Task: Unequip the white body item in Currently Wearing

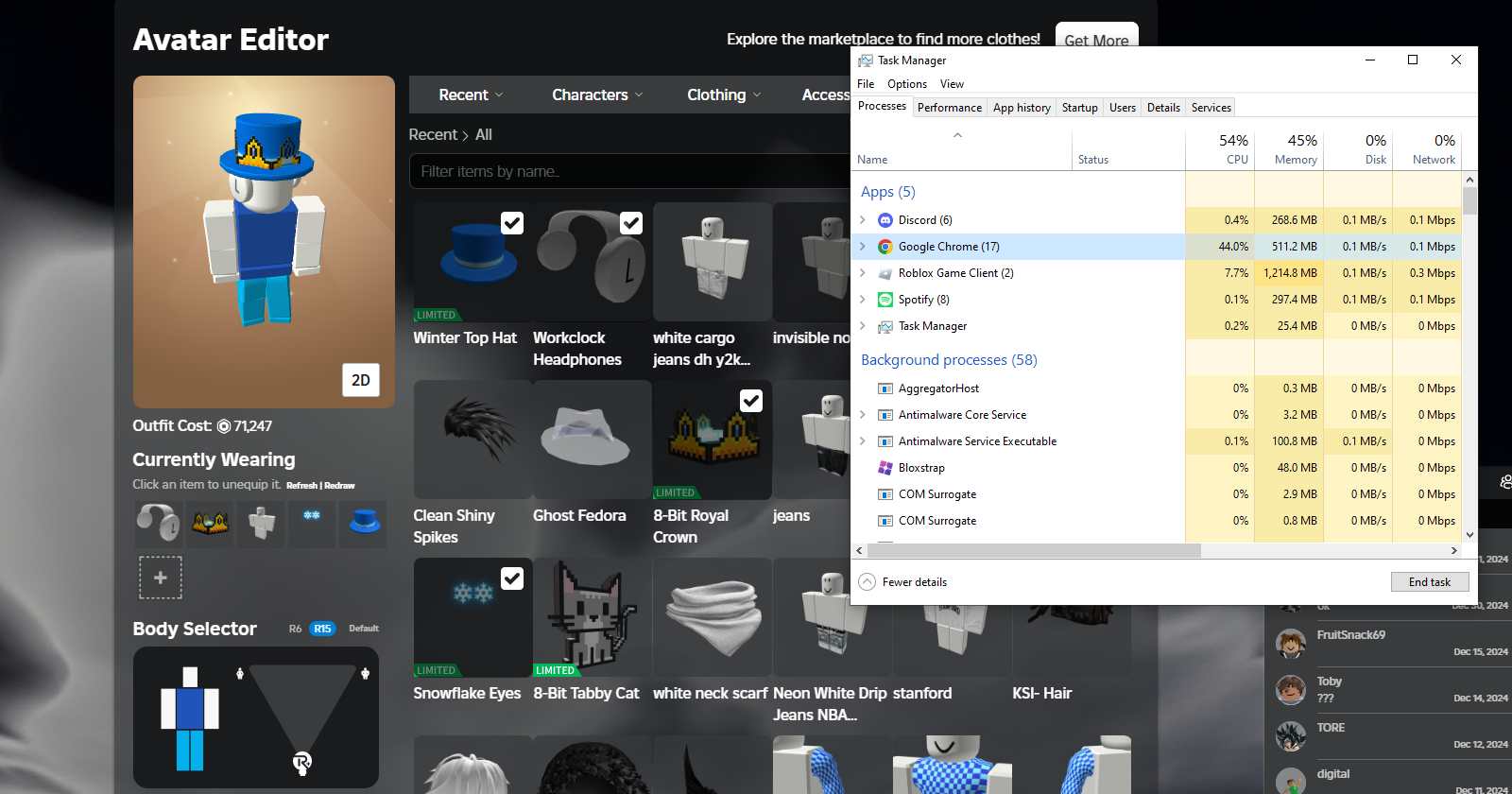Action: tap(261, 524)
